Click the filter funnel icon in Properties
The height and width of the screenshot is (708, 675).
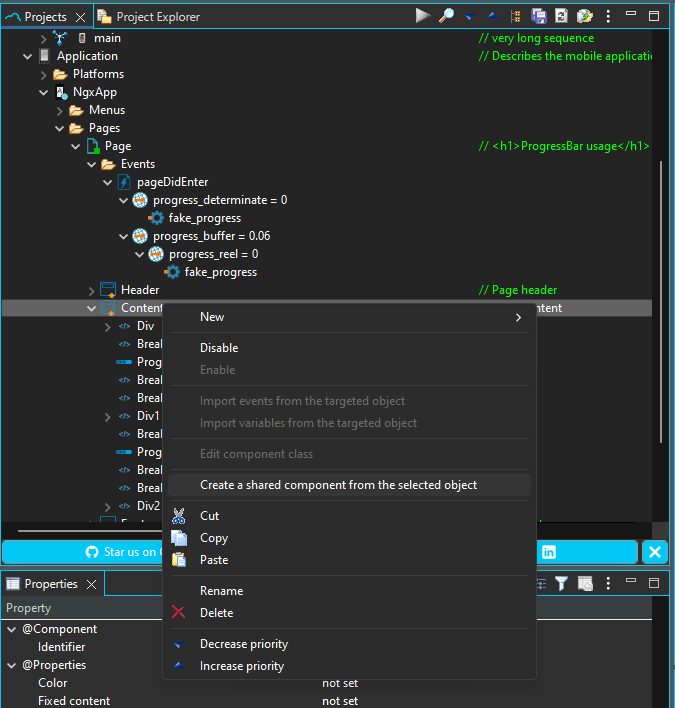562,583
